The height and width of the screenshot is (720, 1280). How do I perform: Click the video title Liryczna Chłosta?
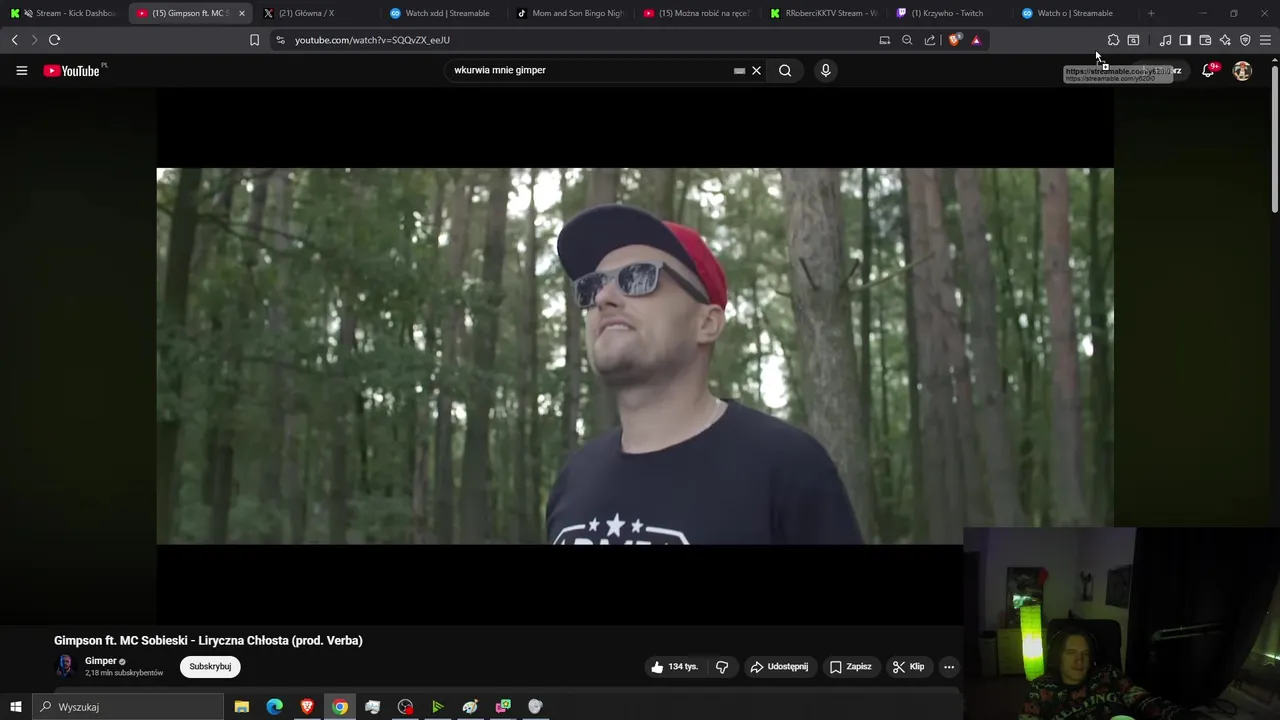(208, 640)
